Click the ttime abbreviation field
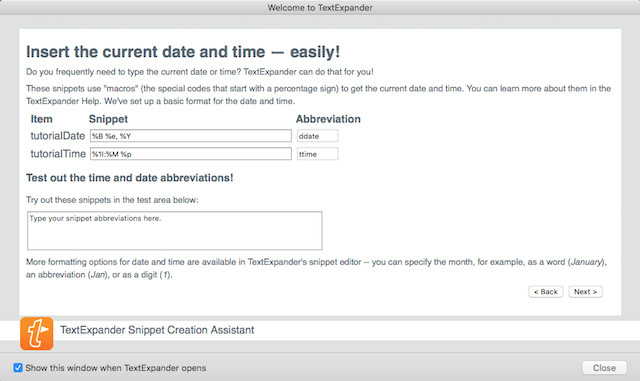Image resolution: width=640 pixels, height=381 pixels. point(318,154)
